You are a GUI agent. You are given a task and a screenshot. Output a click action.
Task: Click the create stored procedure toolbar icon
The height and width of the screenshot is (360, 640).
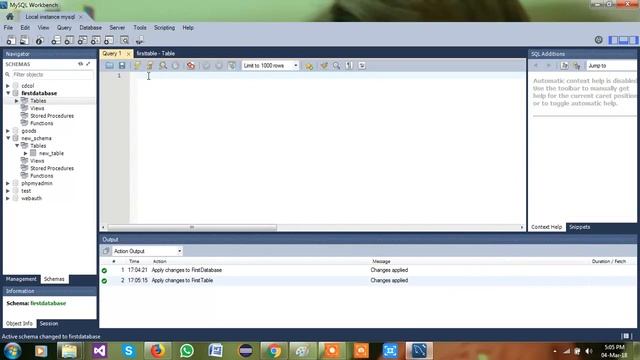click(96, 40)
